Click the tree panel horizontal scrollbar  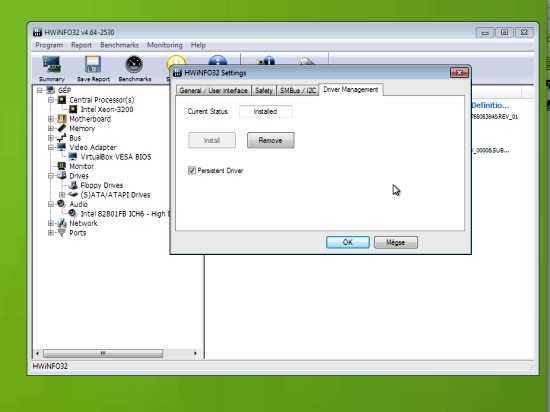tap(116, 353)
